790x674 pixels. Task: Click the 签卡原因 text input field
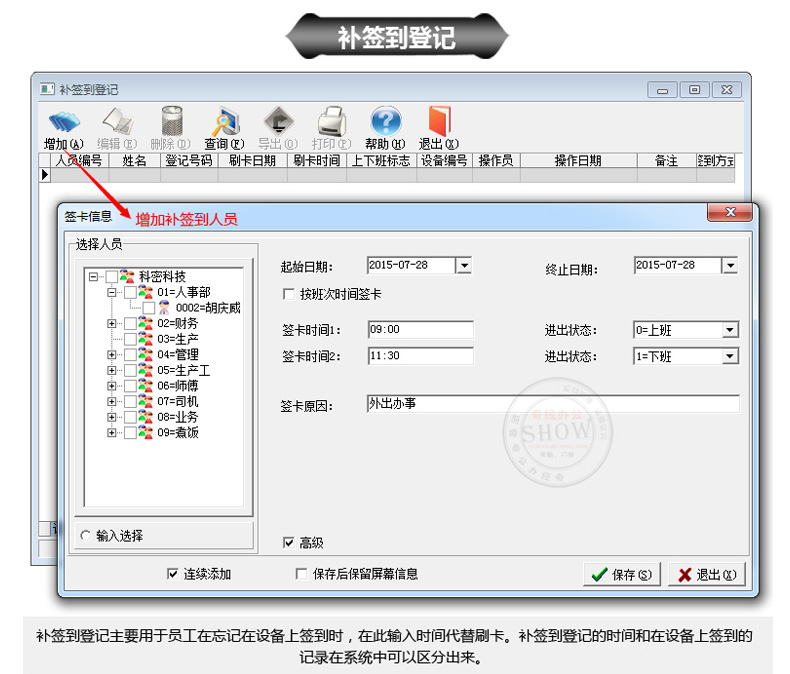point(552,404)
